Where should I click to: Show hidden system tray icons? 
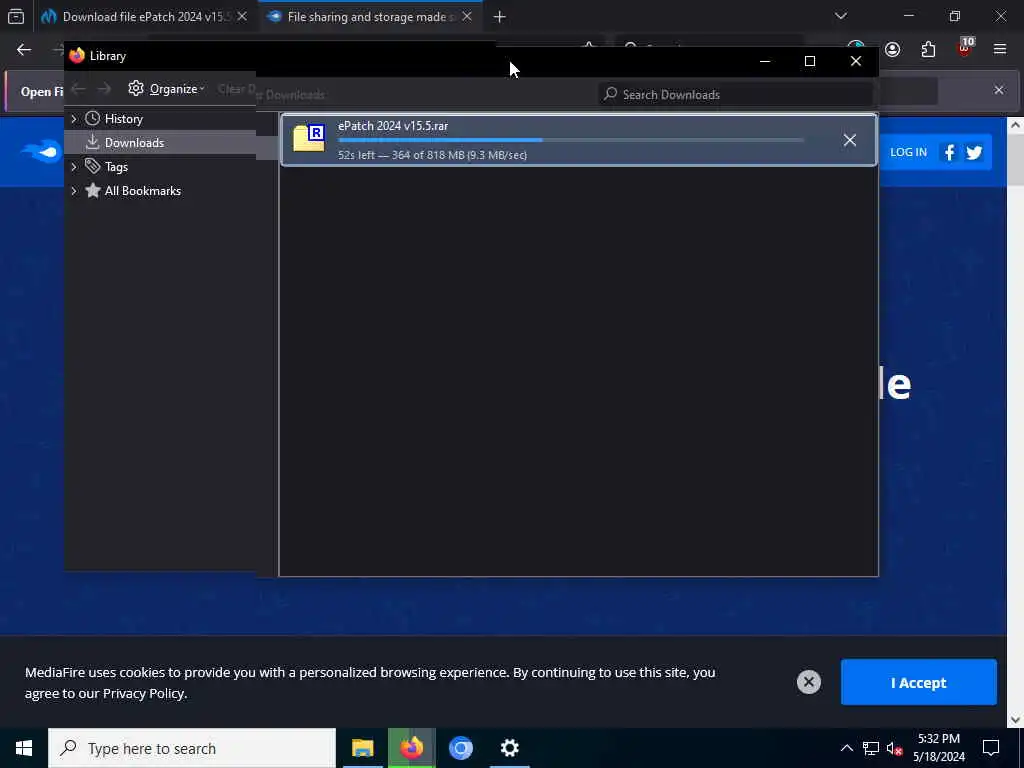point(846,748)
